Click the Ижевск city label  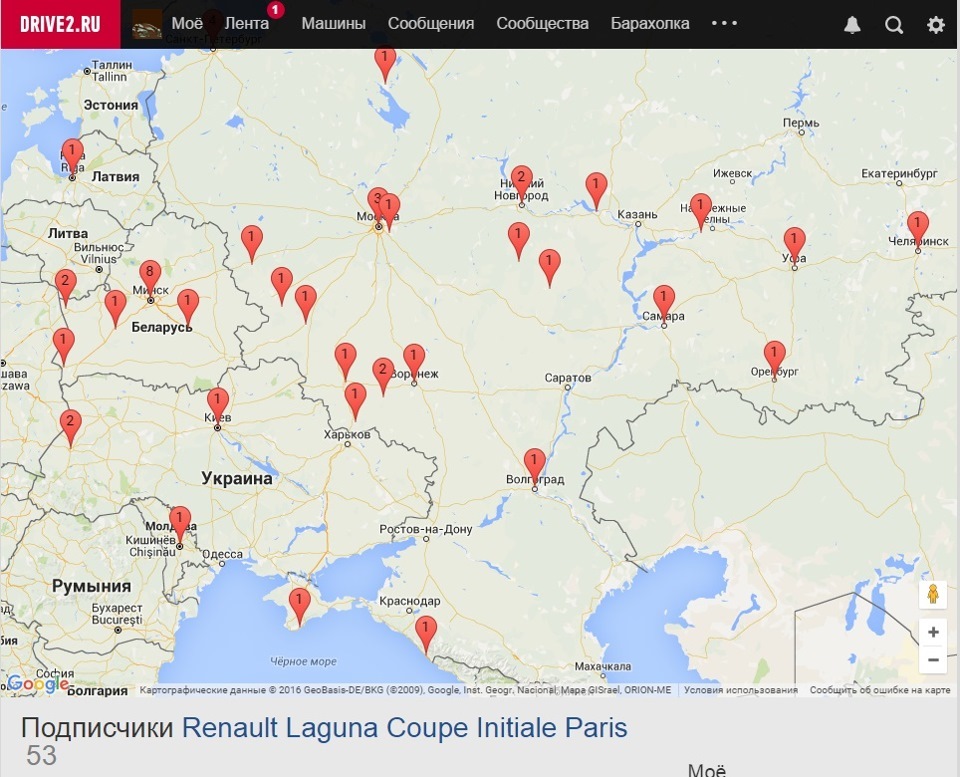[x=732, y=173]
